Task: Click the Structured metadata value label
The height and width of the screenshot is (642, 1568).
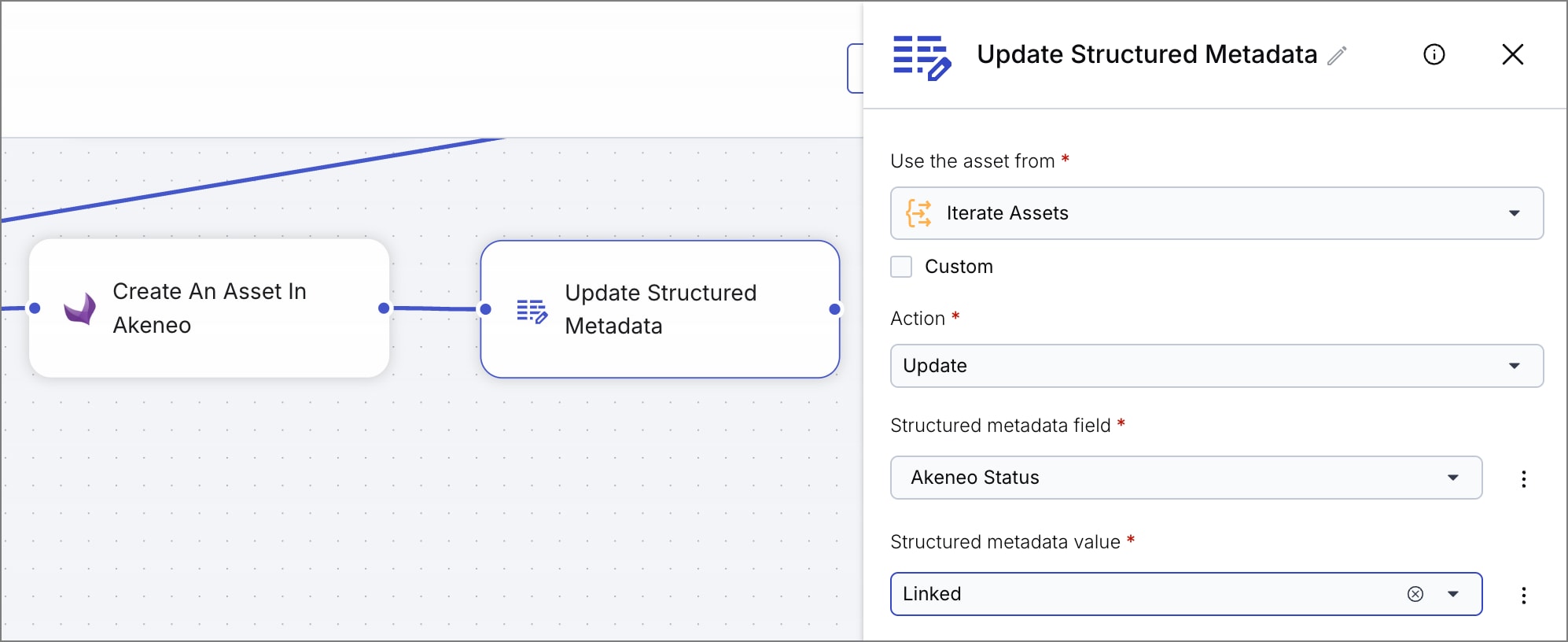Action: [x=1005, y=542]
